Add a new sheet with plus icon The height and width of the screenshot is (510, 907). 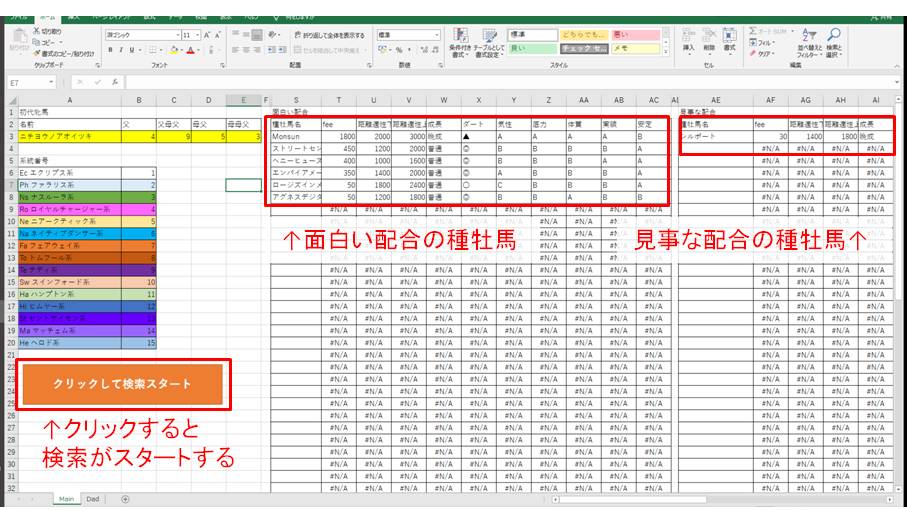[x=125, y=499]
